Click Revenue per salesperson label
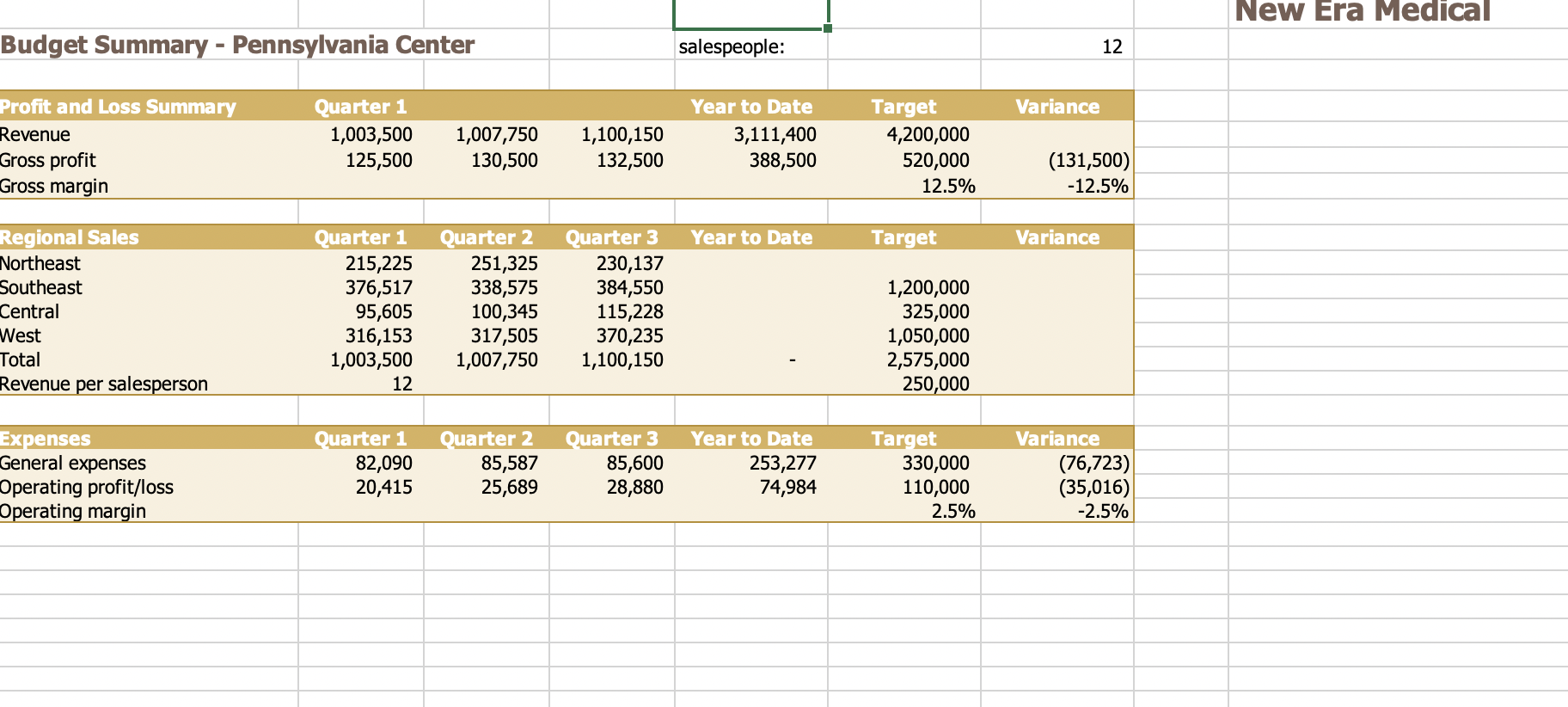The width and height of the screenshot is (1568, 707). coord(104,384)
